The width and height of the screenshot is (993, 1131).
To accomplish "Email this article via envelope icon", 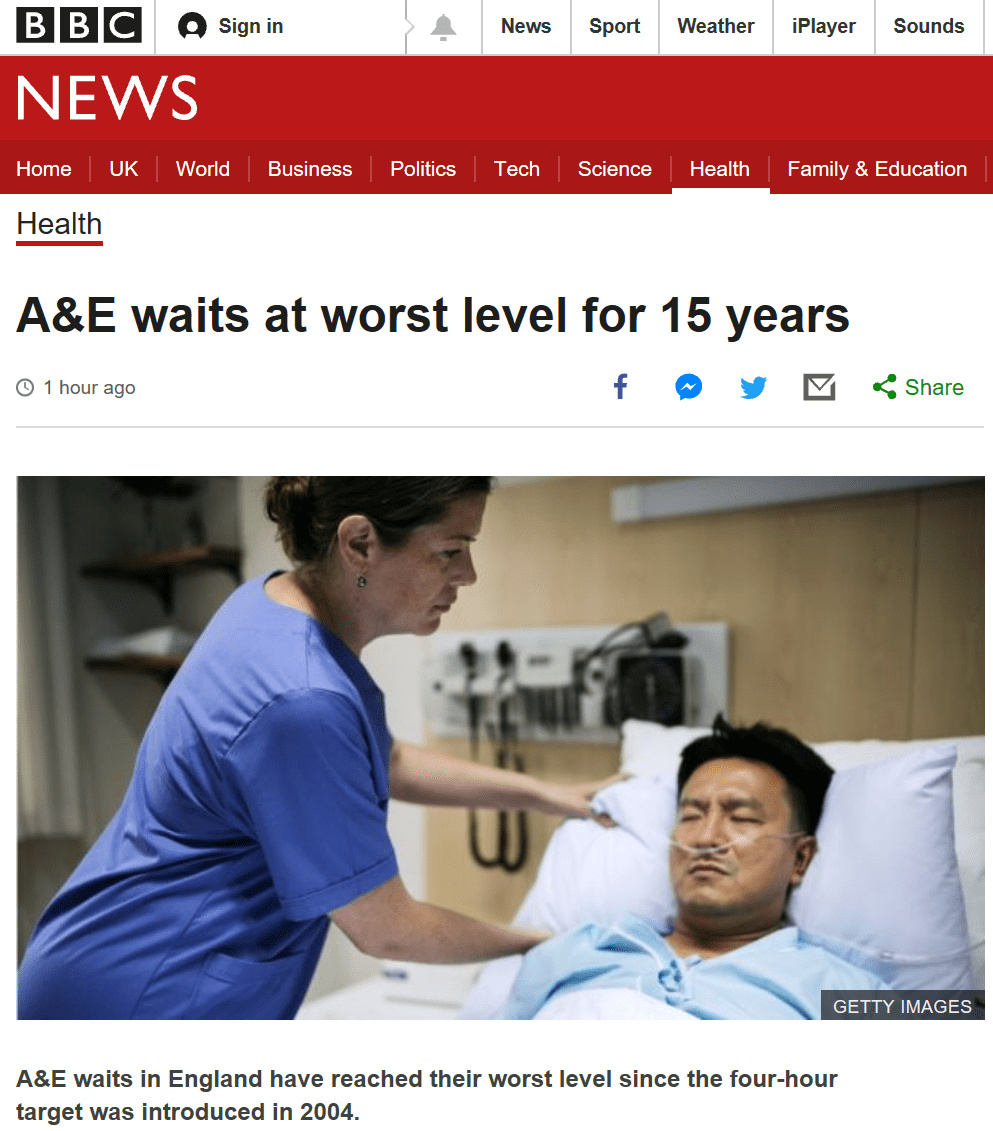I will point(819,387).
